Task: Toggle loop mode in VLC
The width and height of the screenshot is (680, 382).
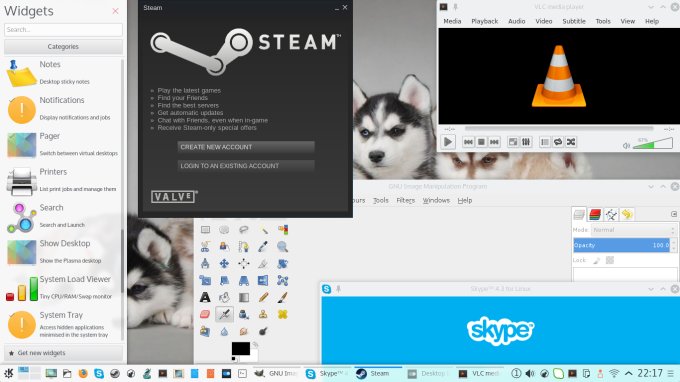Action: pos(558,142)
